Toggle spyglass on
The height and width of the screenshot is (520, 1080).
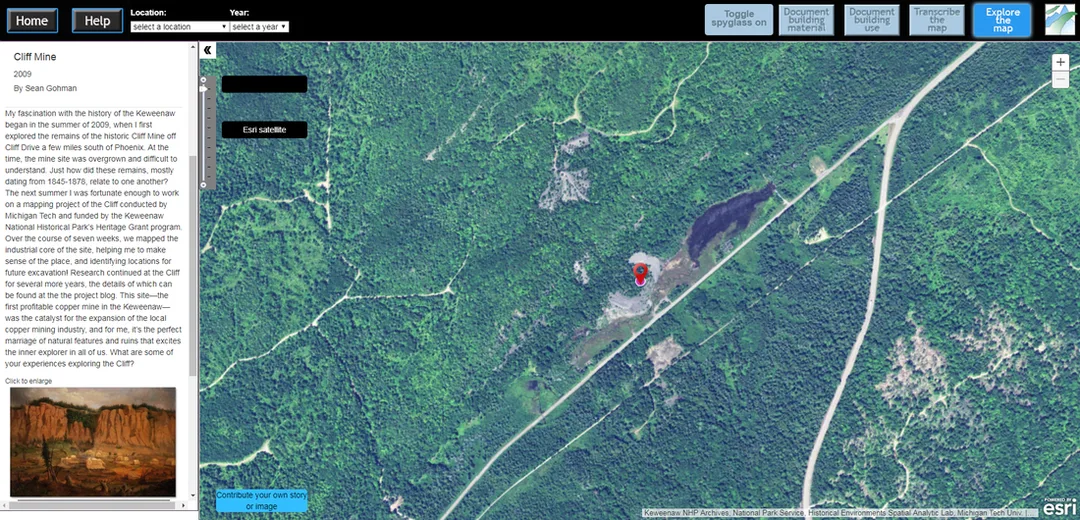(738, 19)
